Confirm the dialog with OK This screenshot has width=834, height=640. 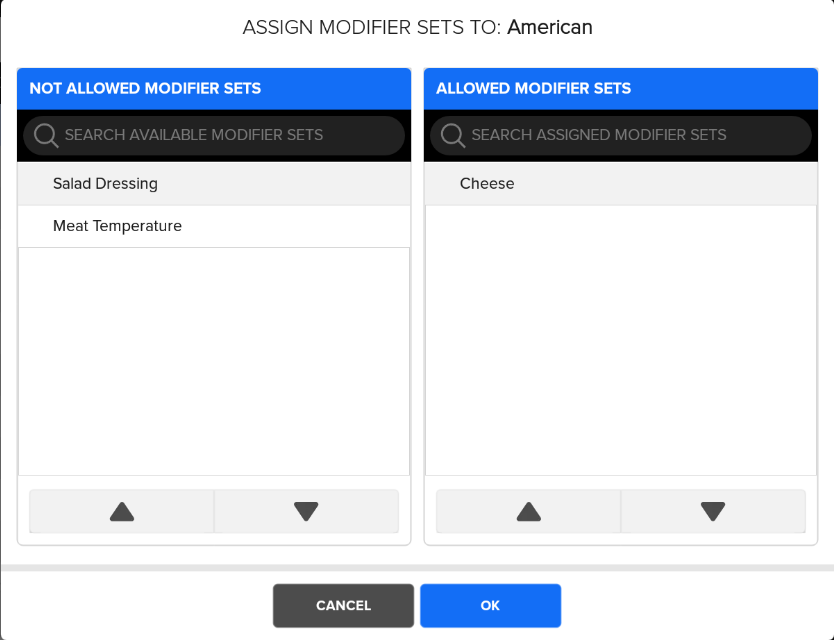point(490,605)
